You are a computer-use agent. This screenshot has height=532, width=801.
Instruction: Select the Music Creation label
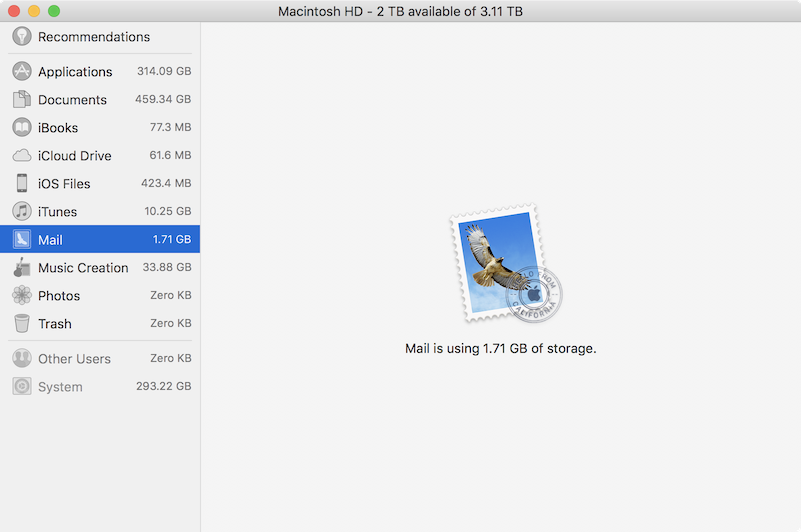pyautogui.click(x=83, y=268)
